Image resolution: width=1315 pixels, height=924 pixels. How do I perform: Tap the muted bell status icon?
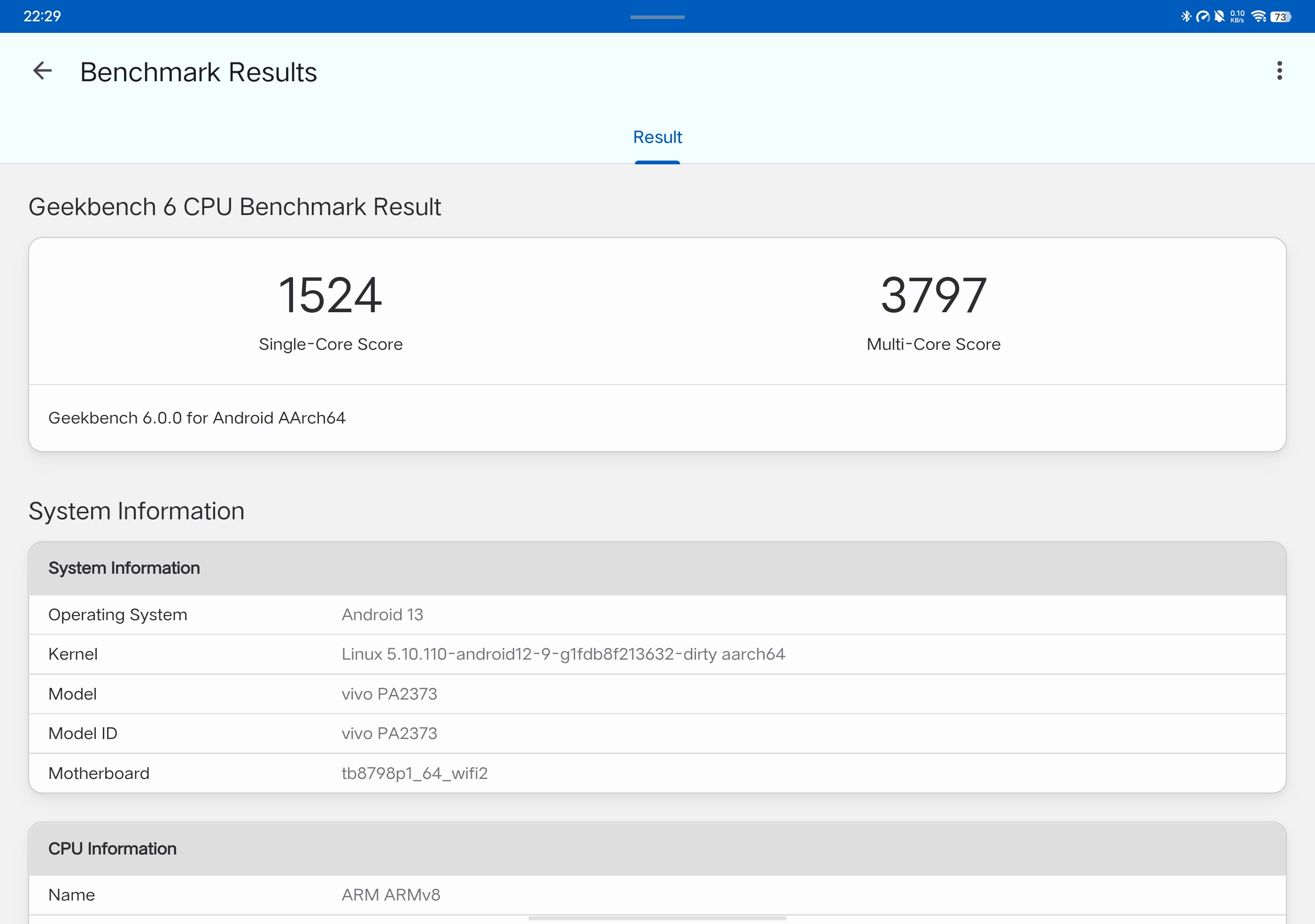coord(1219,16)
